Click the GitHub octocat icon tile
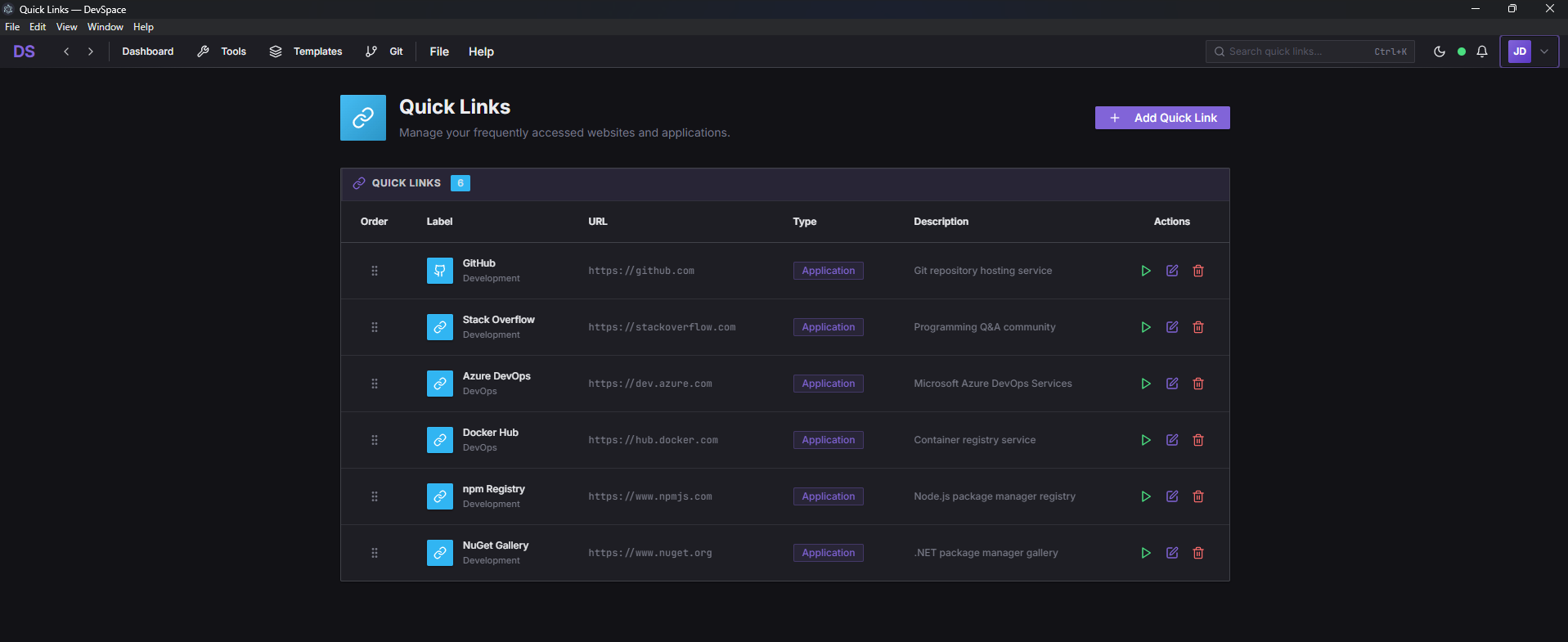The width and height of the screenshot is (1568, 642). pos(440,271)
